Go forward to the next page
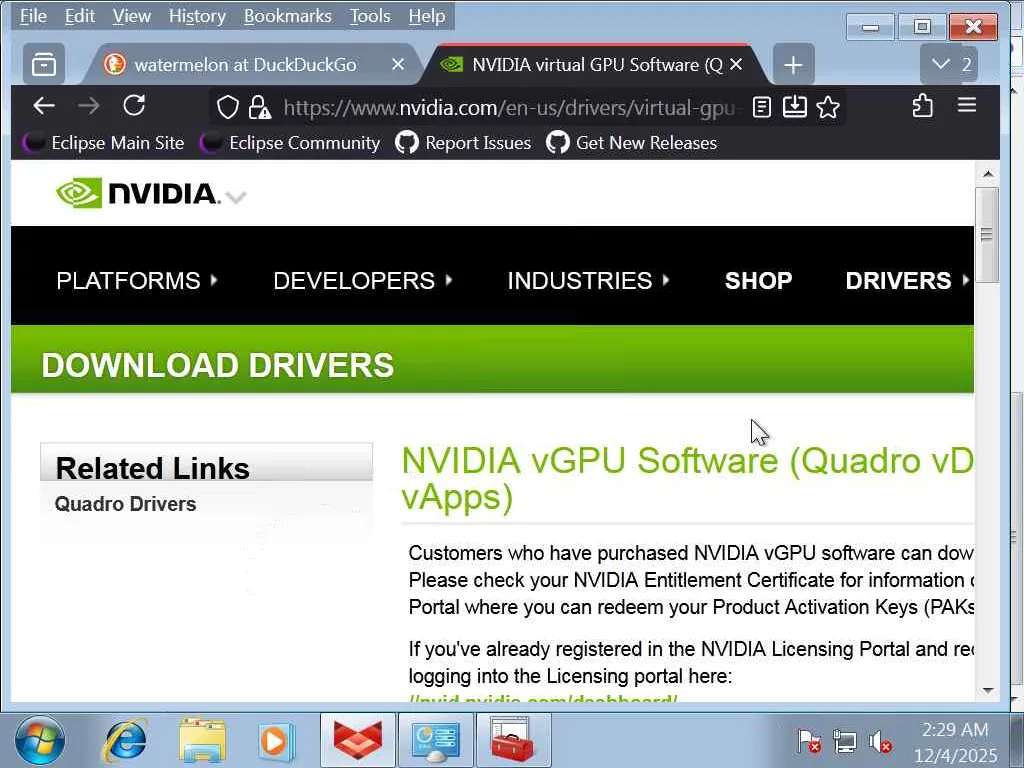The image size is (1024, 768). (88, 106)
